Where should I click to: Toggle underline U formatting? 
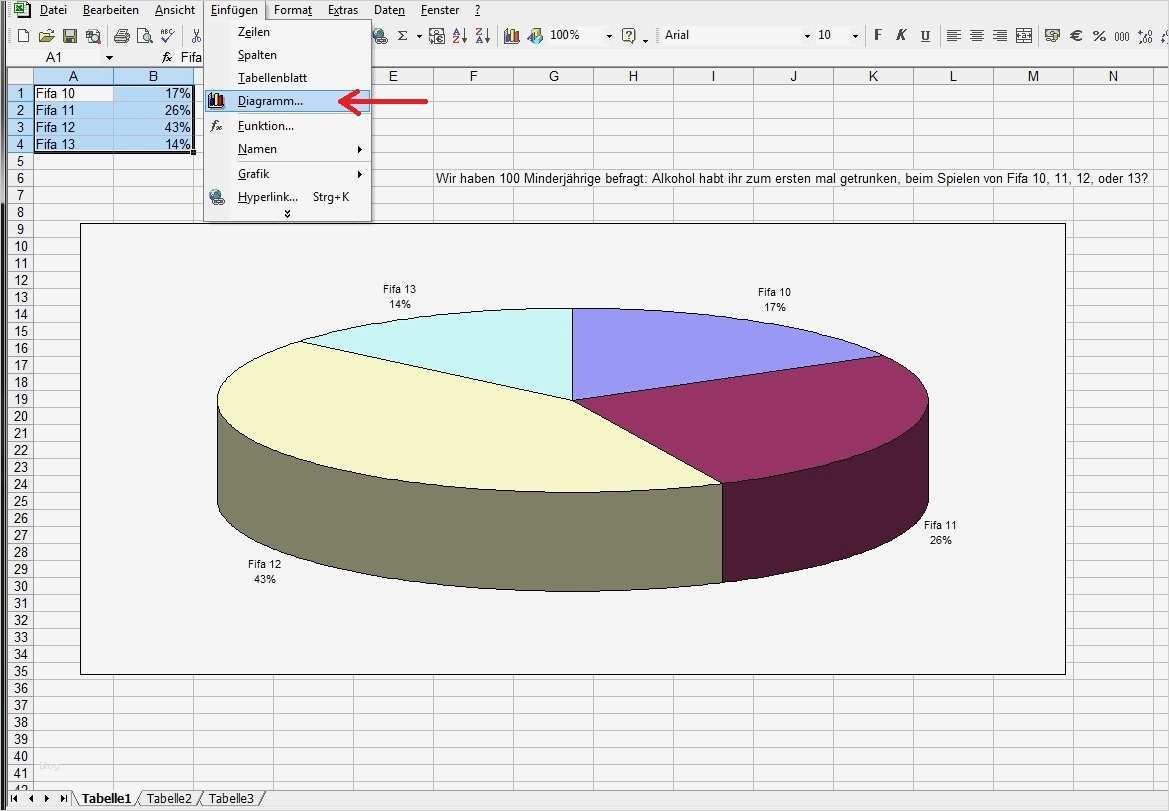(925, 36)
